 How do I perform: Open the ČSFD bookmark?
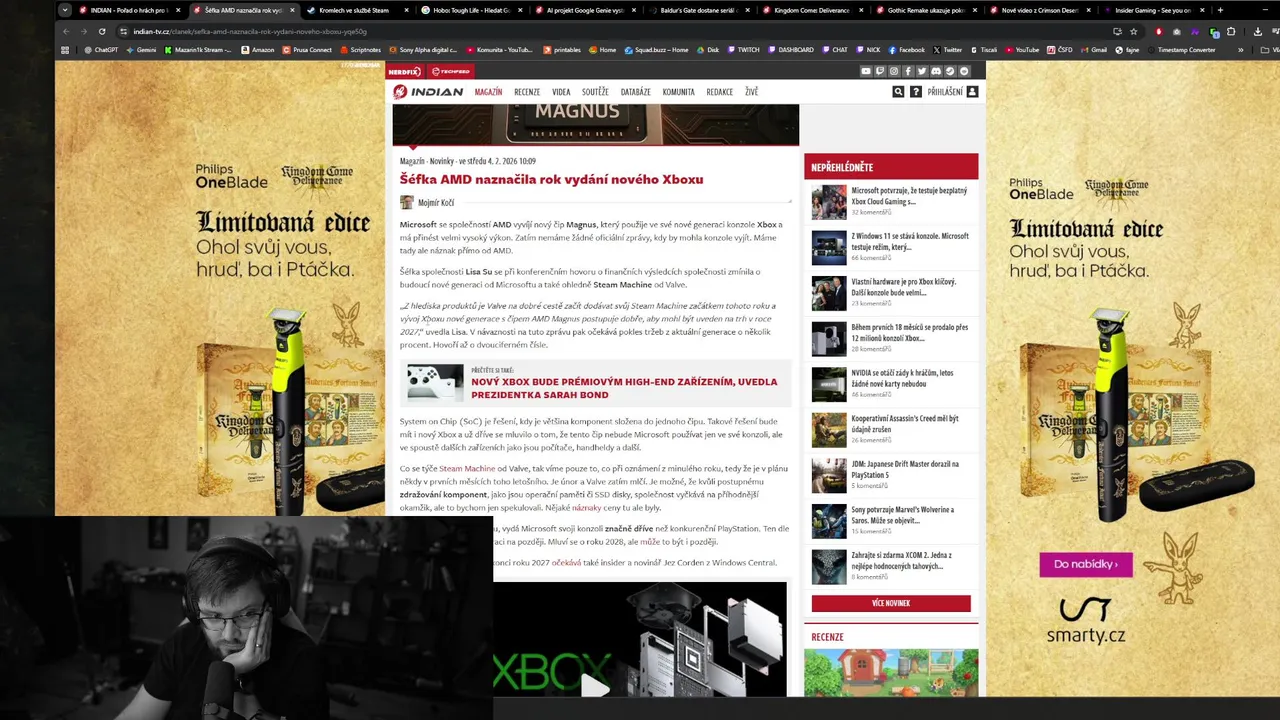coord(1061,50)
